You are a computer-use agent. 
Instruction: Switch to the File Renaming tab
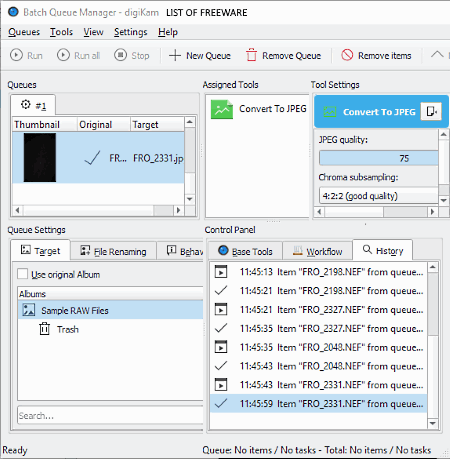113,251
